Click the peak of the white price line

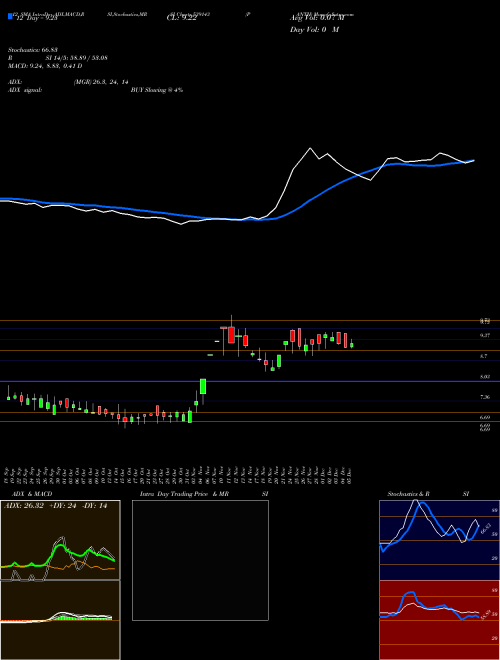tap(310, 148)
